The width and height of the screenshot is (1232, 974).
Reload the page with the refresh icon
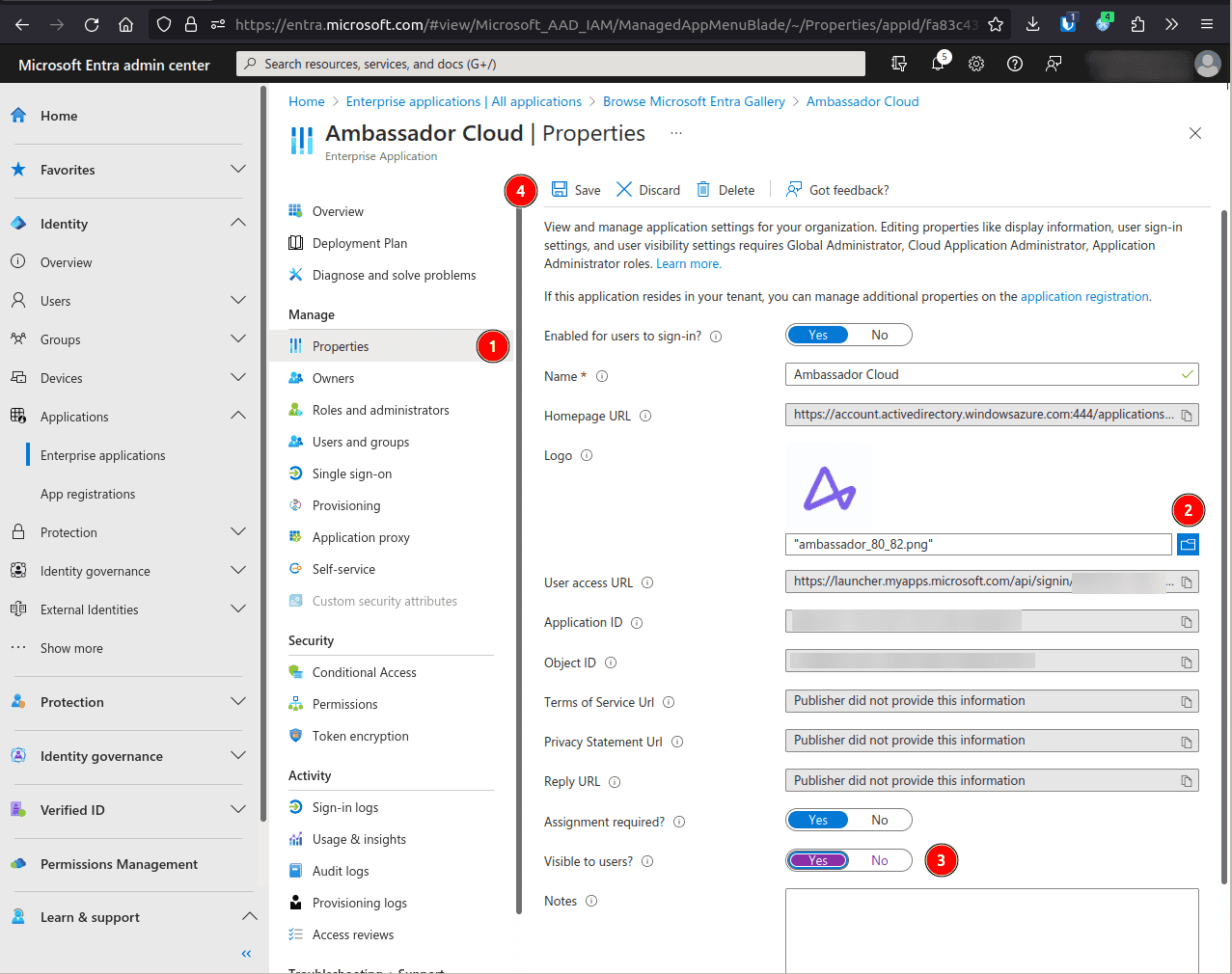tap(92, 24)
